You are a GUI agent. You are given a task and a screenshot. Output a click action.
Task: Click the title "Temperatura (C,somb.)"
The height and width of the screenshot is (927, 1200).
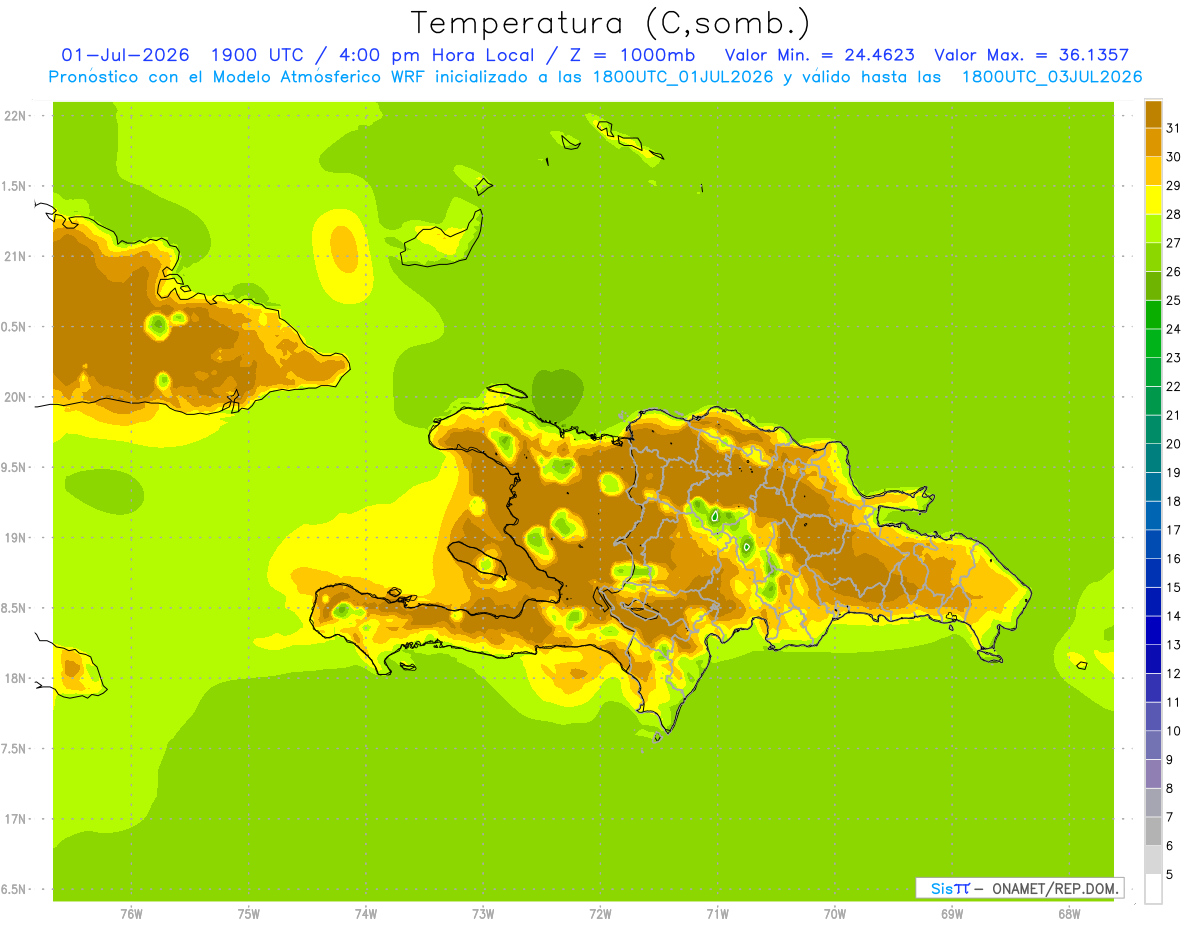tap(612, 24)
